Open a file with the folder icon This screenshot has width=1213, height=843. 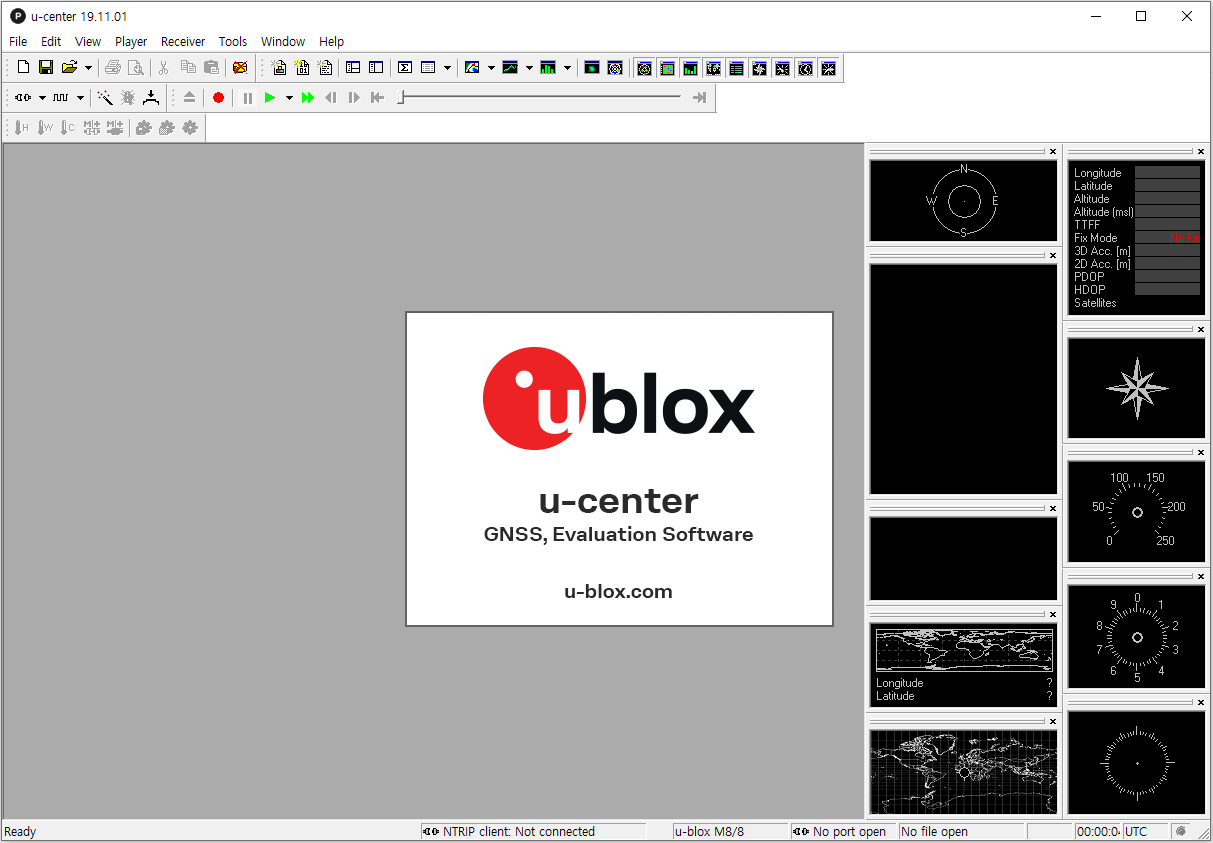(69, 68)
